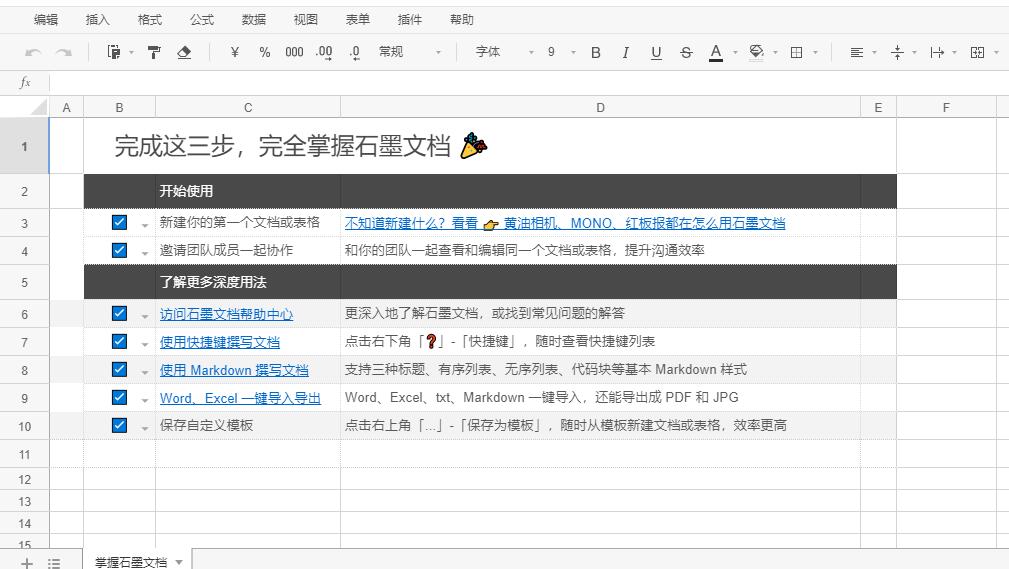
Task: Toggle underline formatting
Action: coord(656,53)
